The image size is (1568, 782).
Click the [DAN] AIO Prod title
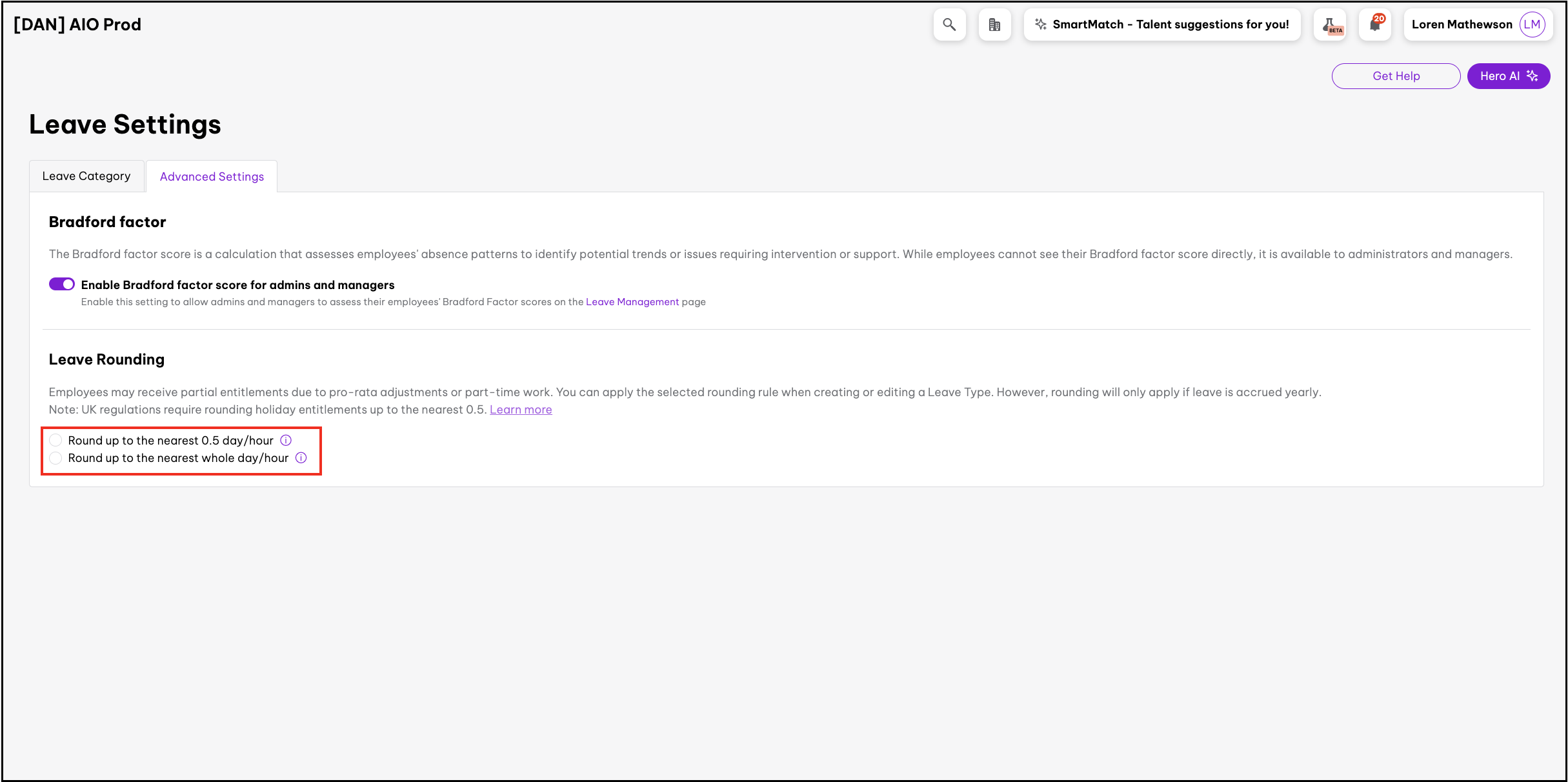point(77,25)
